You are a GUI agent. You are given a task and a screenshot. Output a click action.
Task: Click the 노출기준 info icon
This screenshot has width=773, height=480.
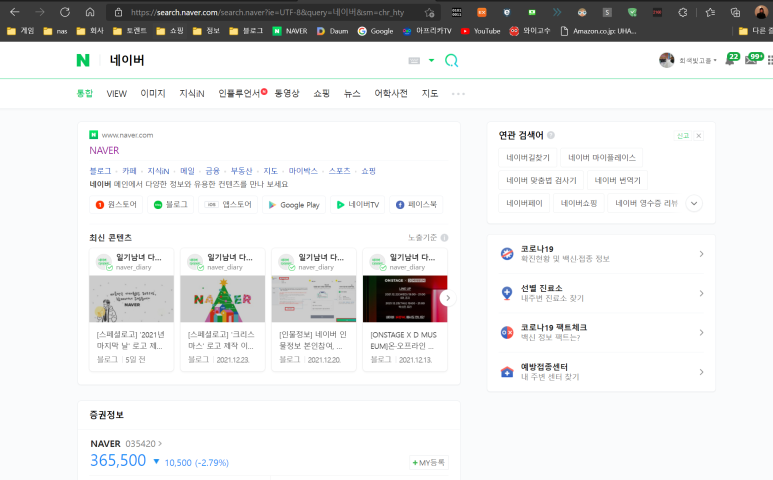tap(444, 238)
